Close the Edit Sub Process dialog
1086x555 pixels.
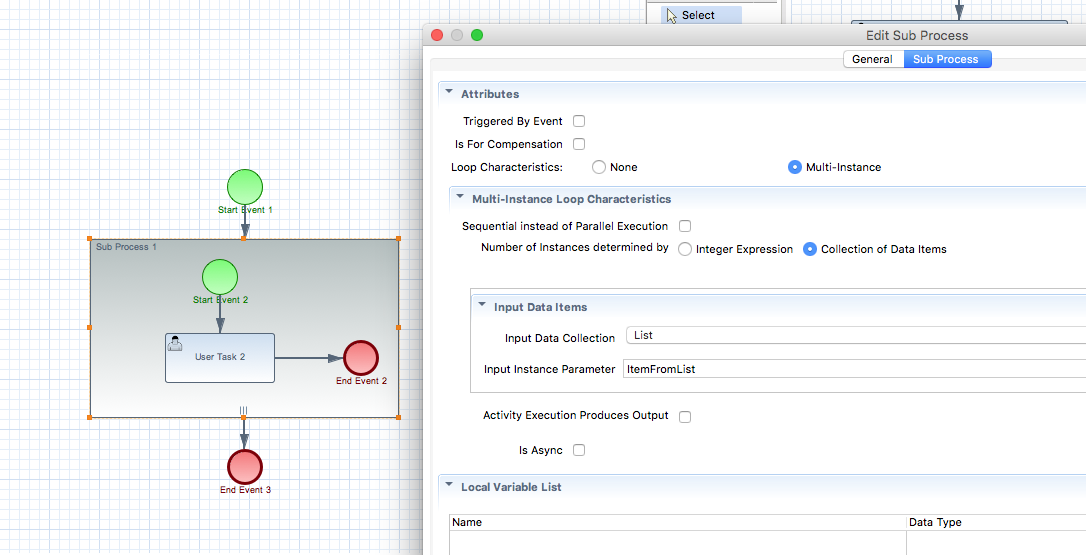437,35
